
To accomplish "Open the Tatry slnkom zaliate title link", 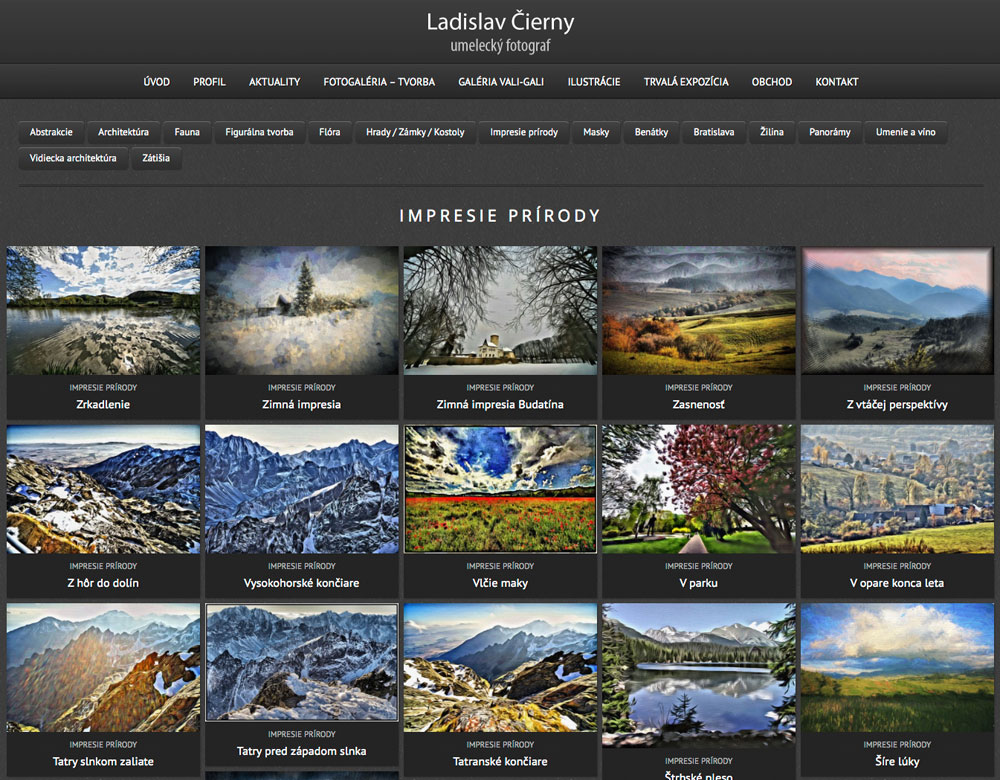I will point(103,762).
